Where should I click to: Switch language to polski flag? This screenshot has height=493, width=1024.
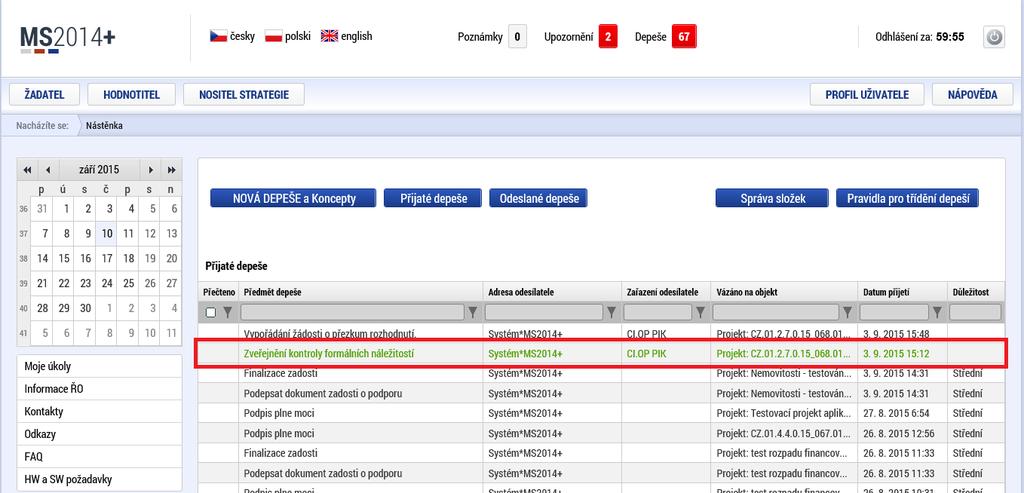(x=273, y=36)
